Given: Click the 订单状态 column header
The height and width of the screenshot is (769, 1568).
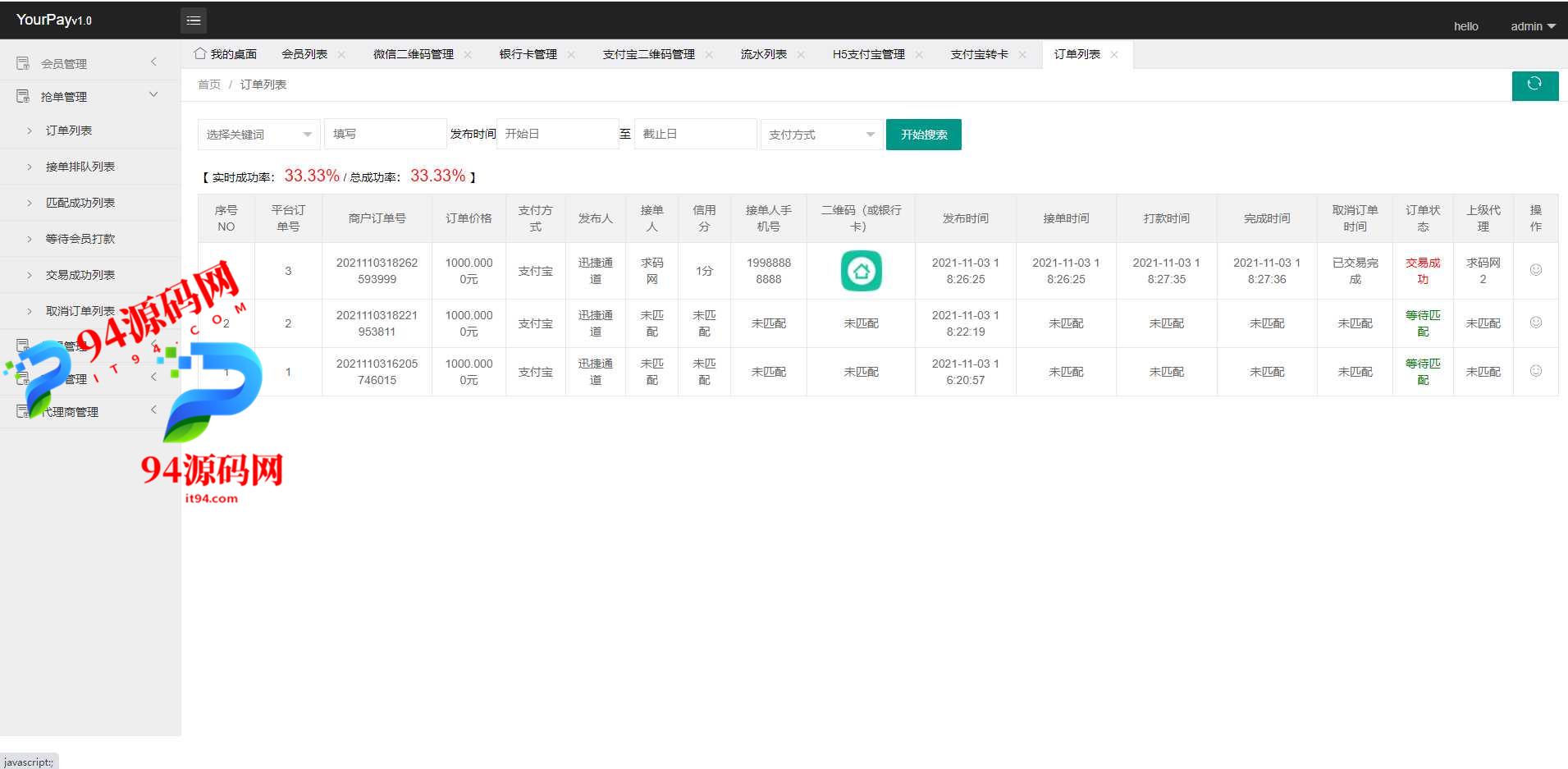Looking at the screenshot, I should 1423,218.
